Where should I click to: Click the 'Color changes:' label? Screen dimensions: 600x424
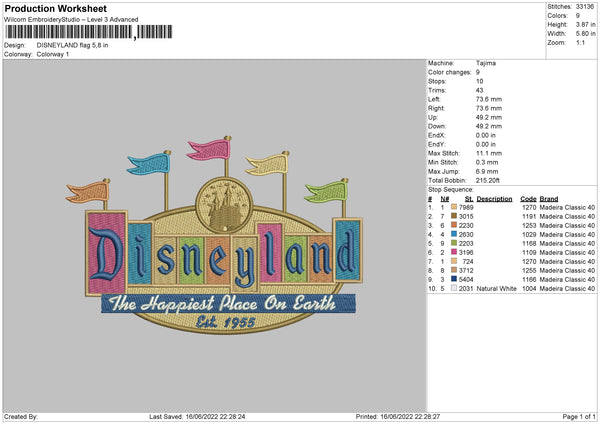(x=449, y=72)
